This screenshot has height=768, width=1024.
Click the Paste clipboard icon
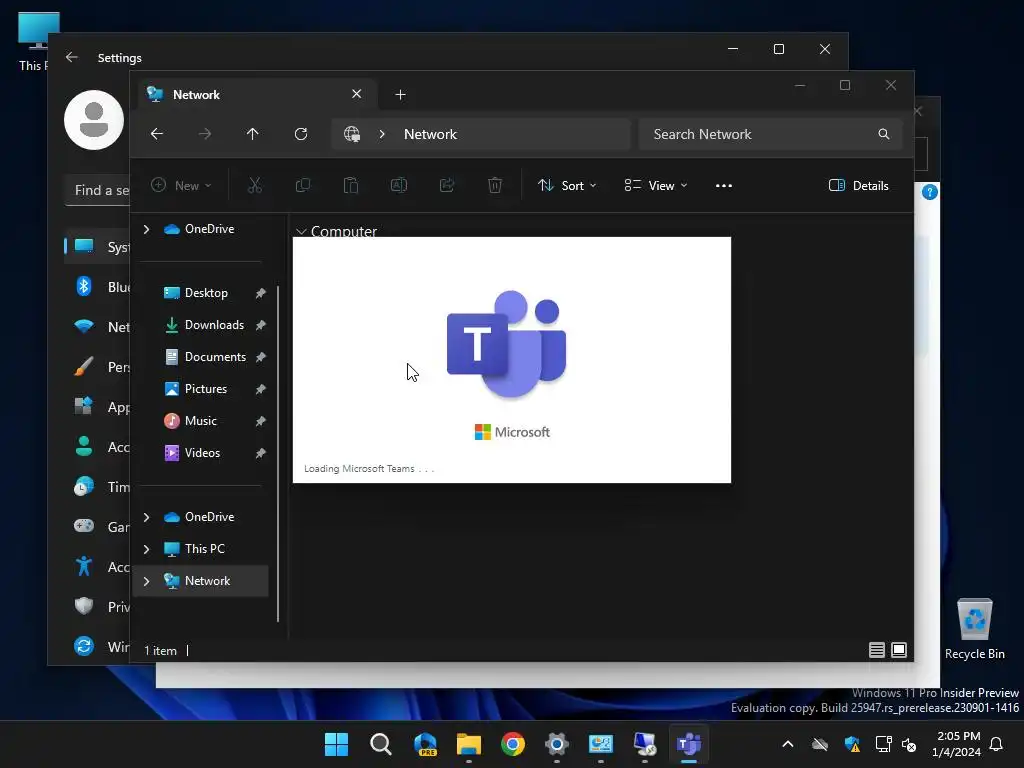coord(351,185)
